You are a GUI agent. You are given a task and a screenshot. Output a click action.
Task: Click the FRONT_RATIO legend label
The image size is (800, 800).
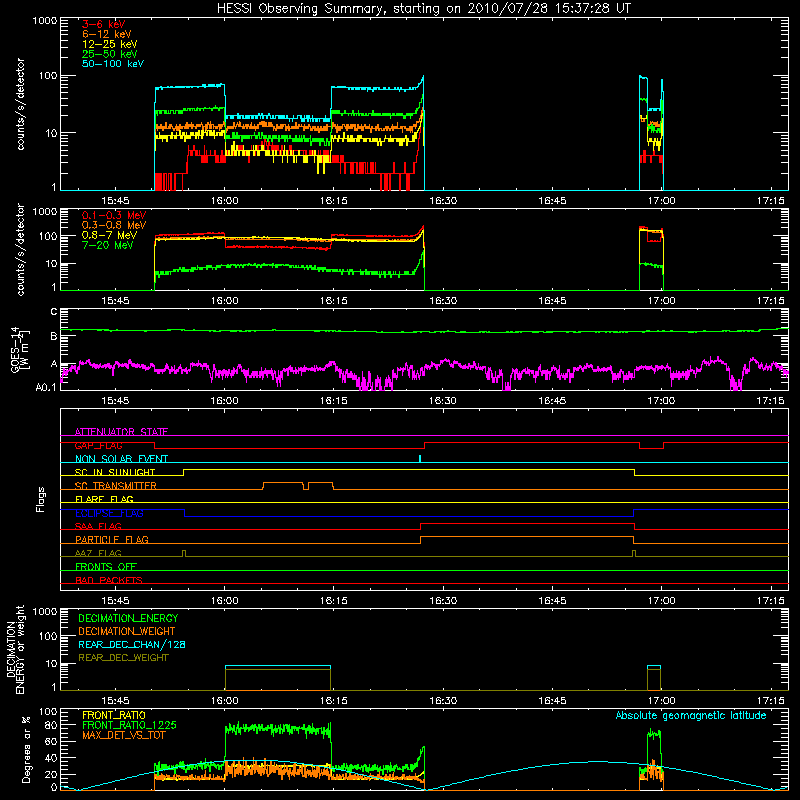(114, 715)
